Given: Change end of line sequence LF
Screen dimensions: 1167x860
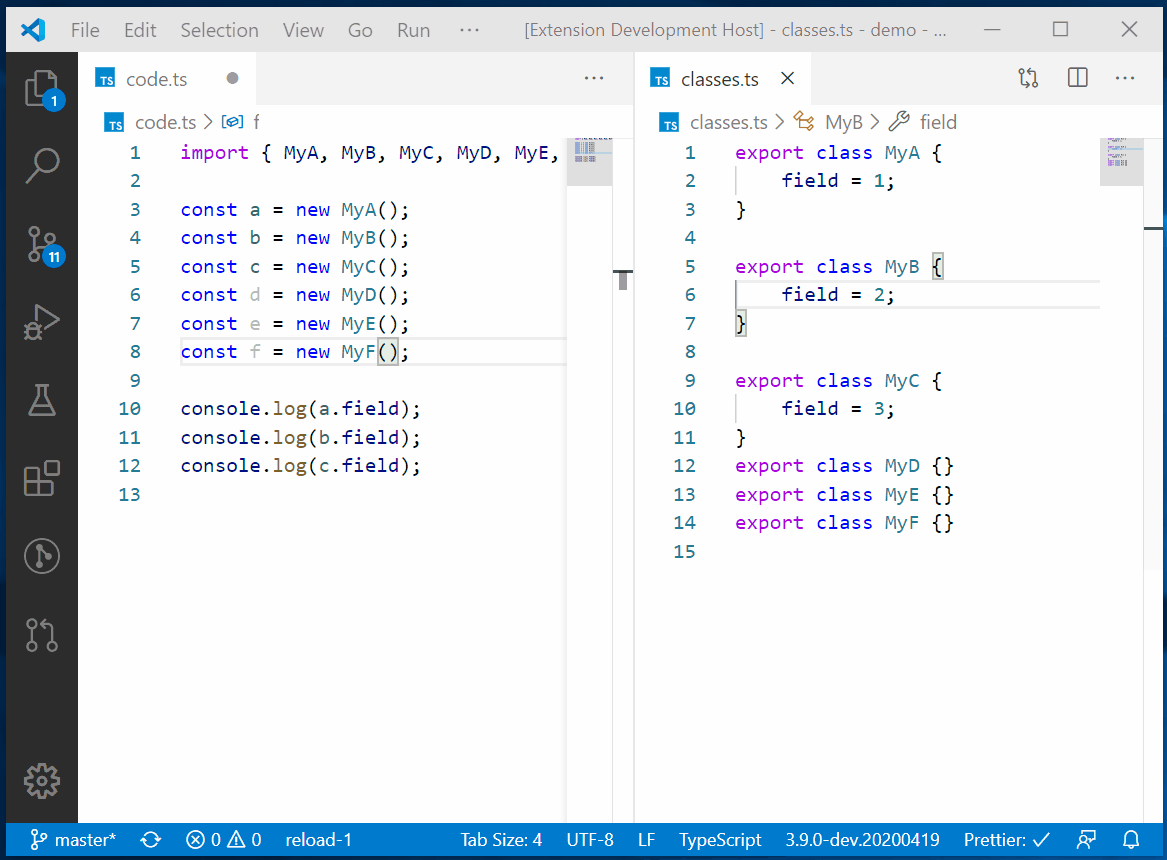Looking at the screenshot, I should (646, 840).
